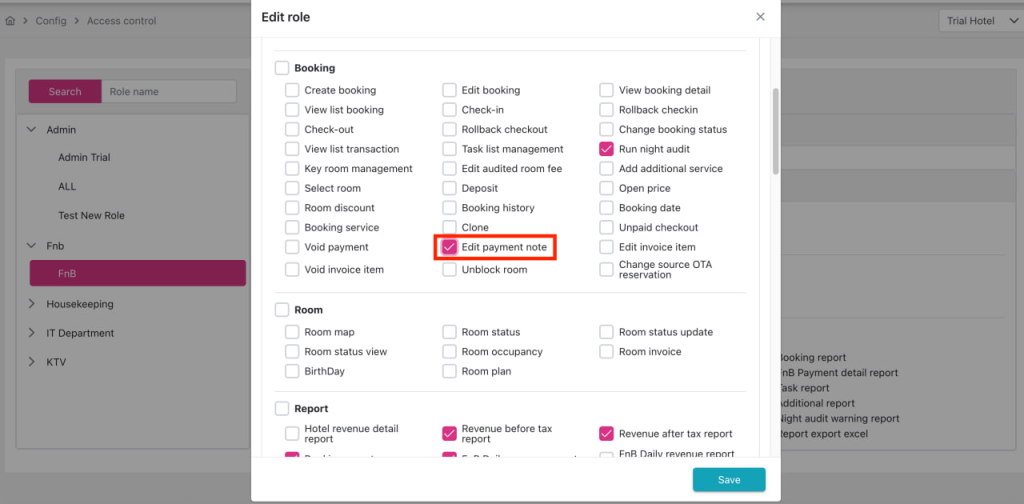Close the Edit role dialog
This screenshot has width=1024, height=504.
(760, 17)
